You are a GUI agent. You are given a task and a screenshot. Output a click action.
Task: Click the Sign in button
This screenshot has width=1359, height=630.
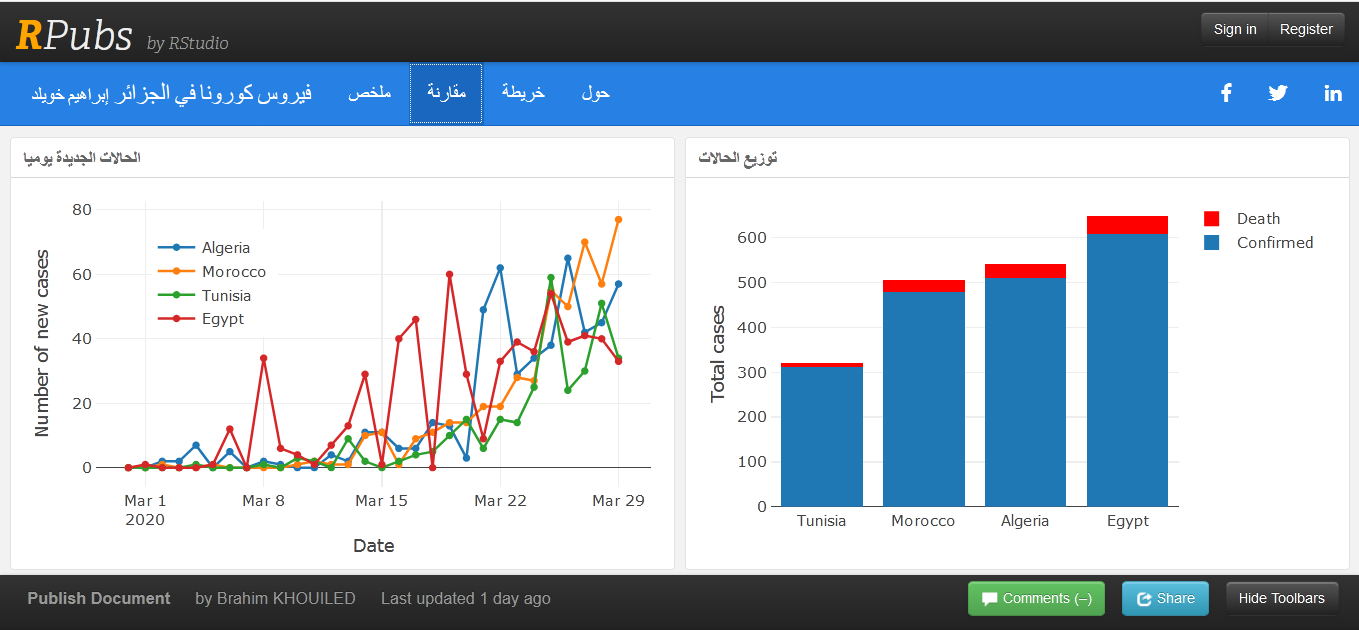click(x=1234, y=29)
